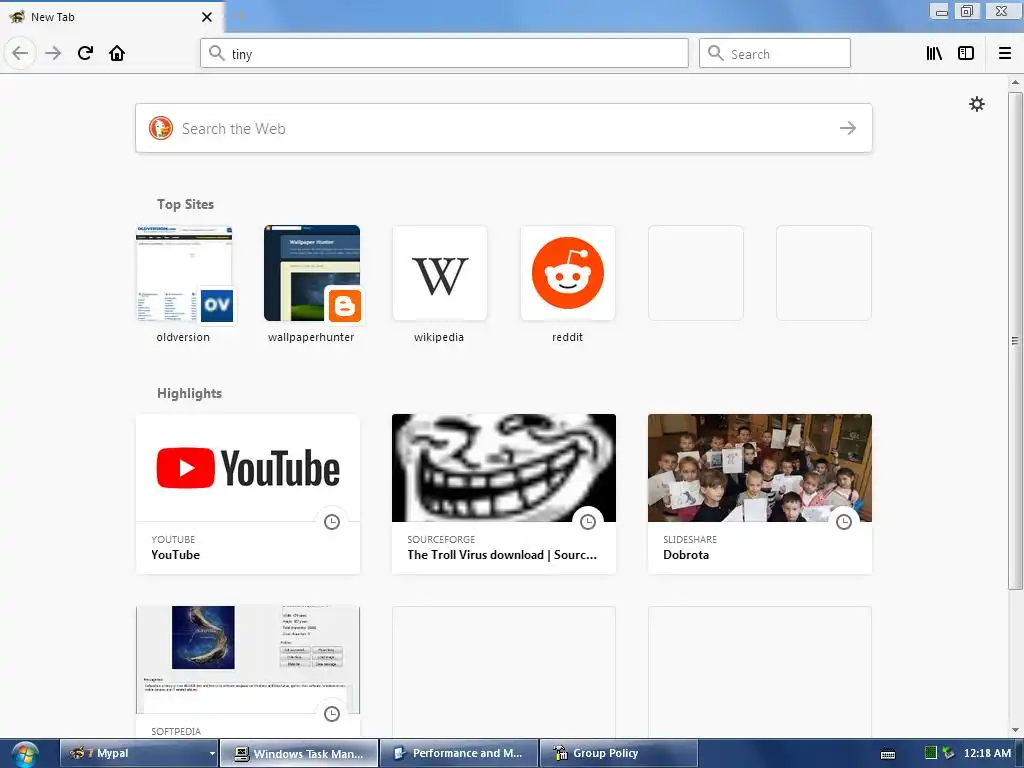This screenshot has width=1024, height=768.
Task: Open the Library bookshelf icon
Action: 934,53
